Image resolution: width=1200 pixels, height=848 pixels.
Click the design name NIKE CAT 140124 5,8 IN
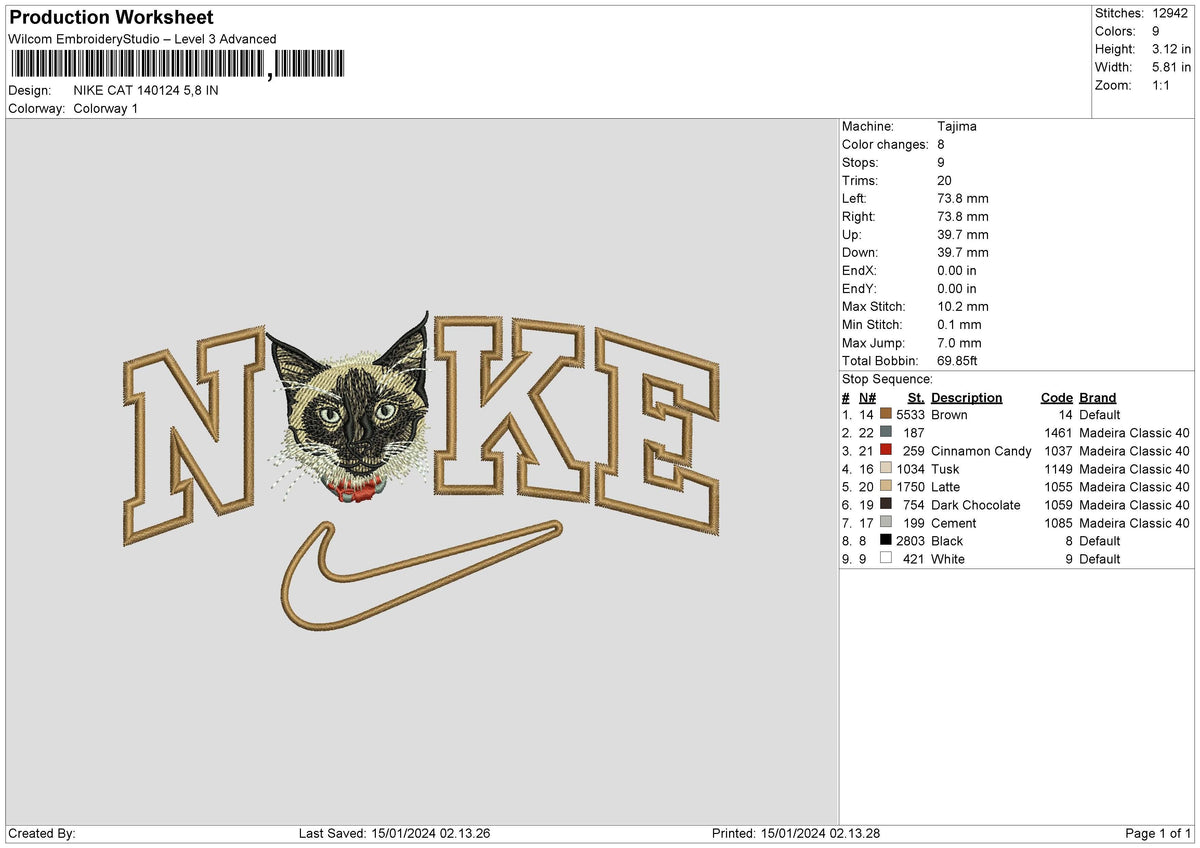coord(146,90)
